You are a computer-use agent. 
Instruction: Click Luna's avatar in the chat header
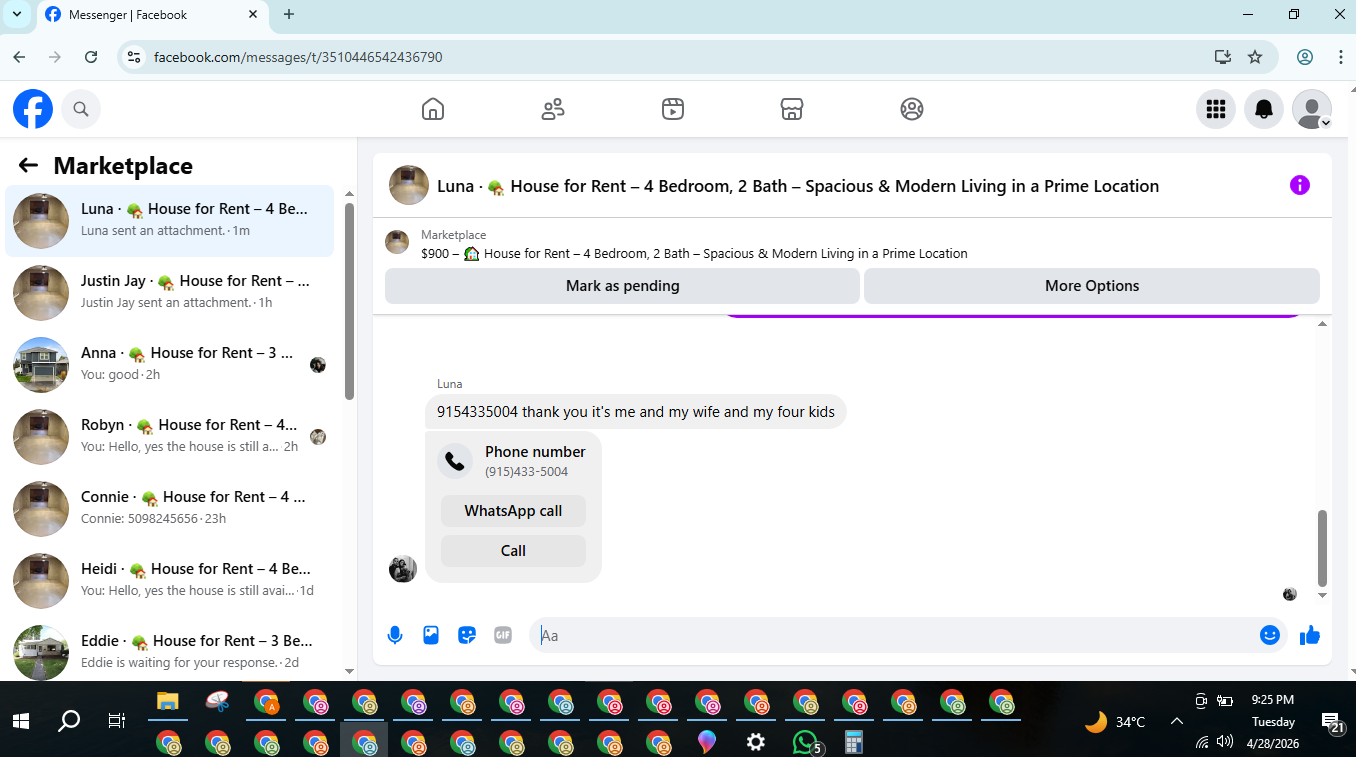[x=409, y=185]
